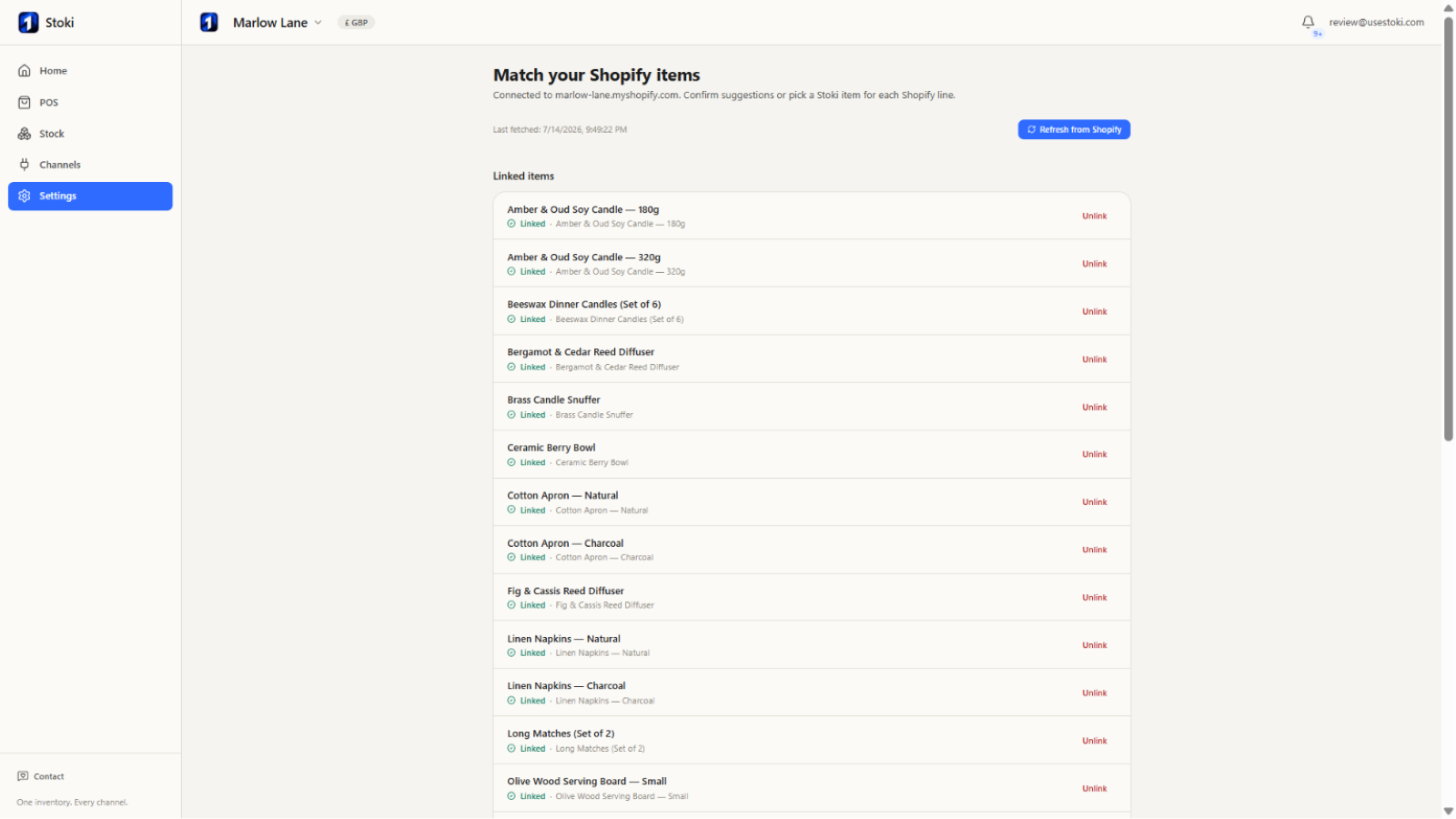Screen dimensions: 1456x819
Task: Go to the Stock page
Action: coord(90,134)
